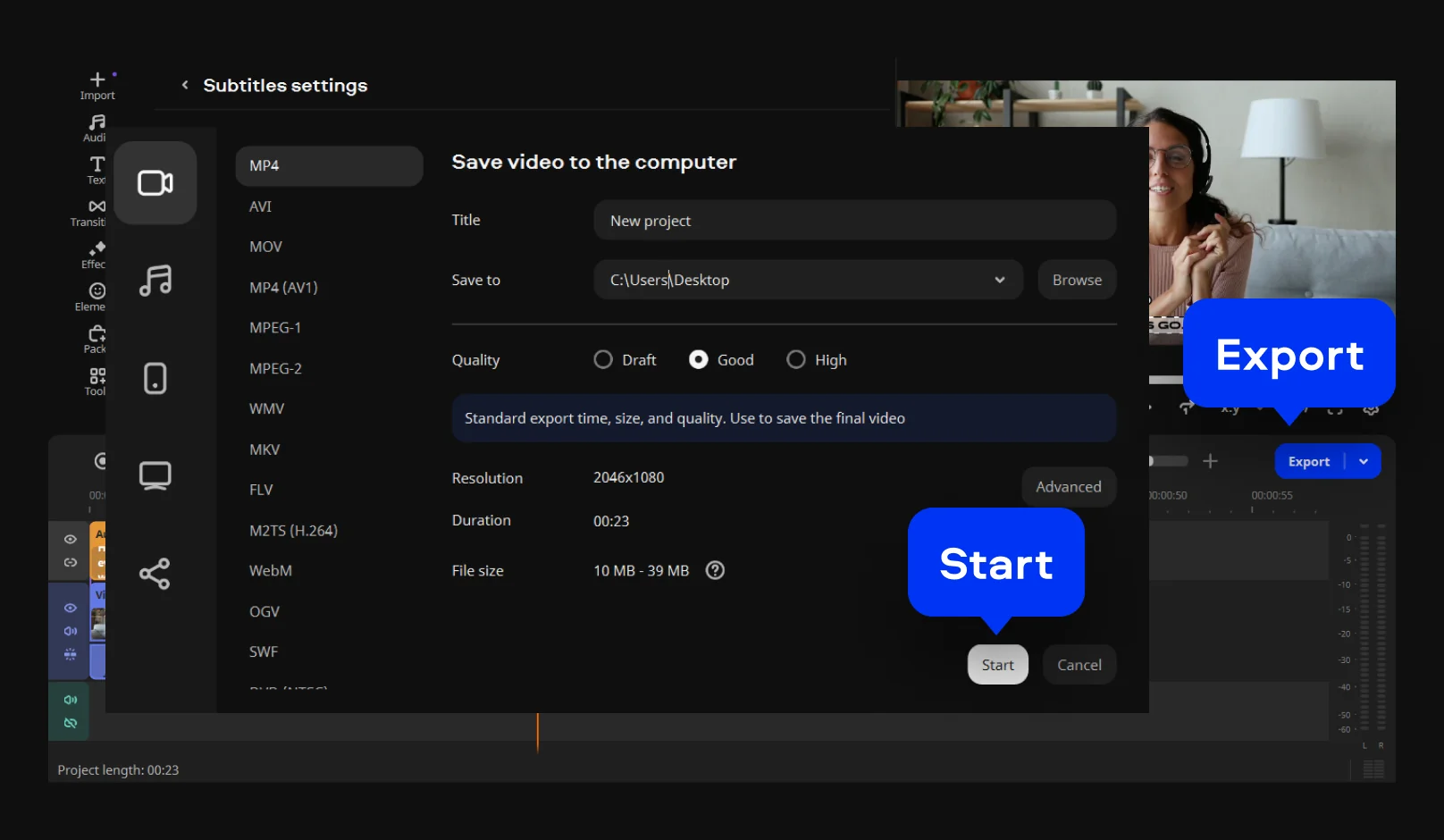Click the 00:00:55 timeline ruler mark
This screenshot has width=1444, height=840.
(x=1272, y=495)
